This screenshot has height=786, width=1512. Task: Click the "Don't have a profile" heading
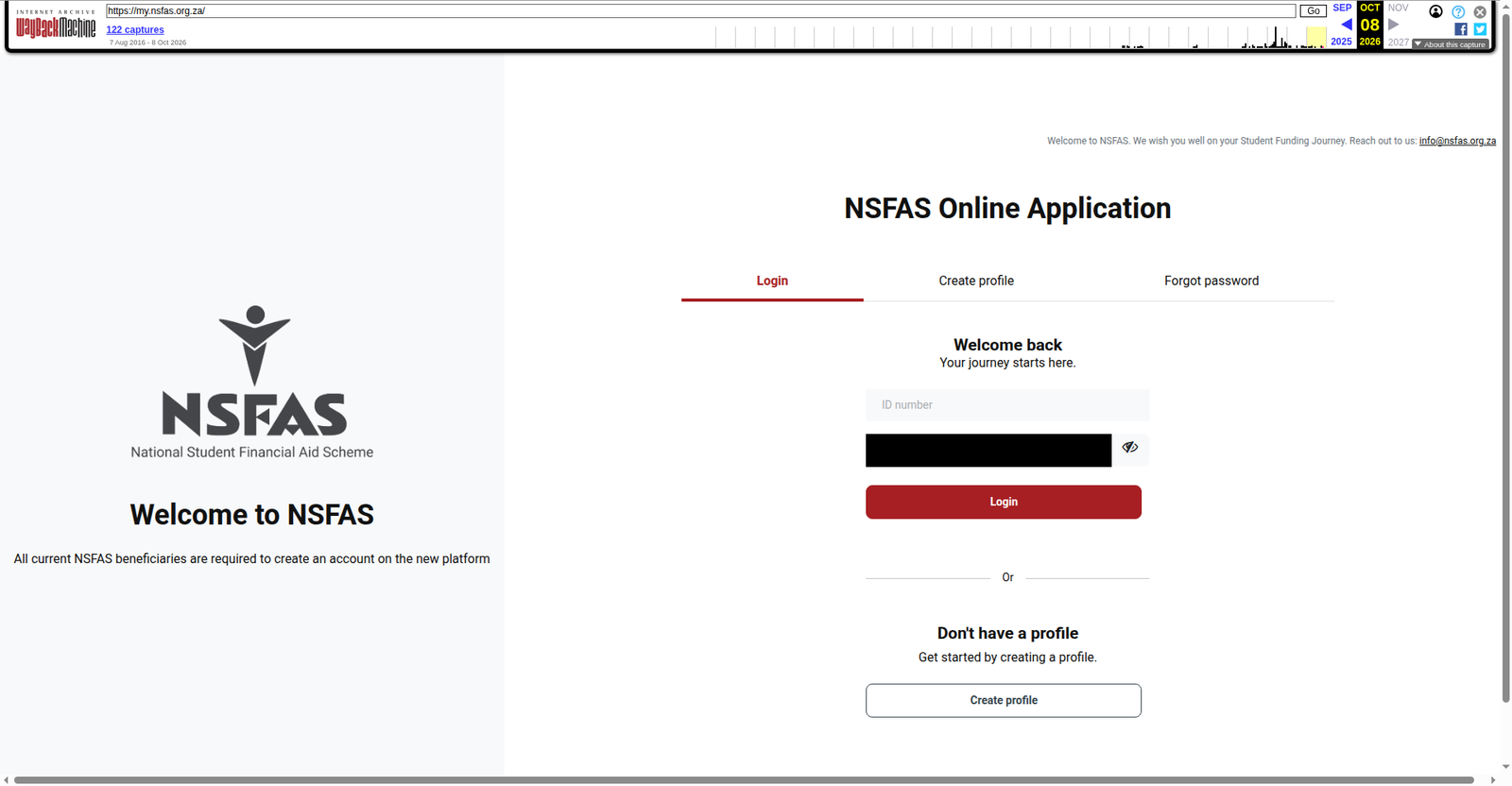click(1007, 633)
